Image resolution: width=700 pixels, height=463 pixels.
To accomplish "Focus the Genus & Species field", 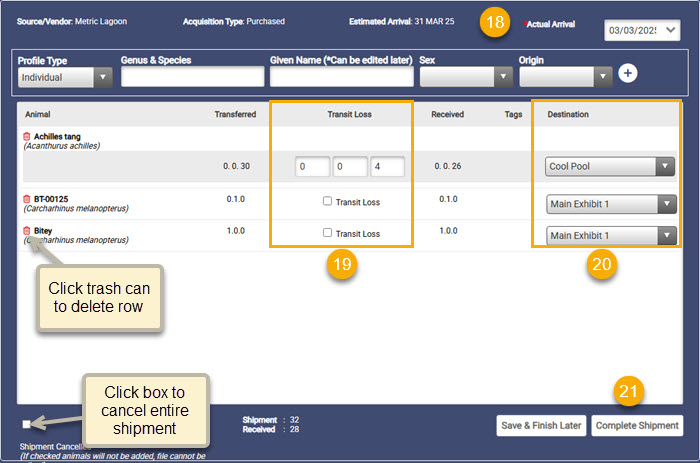I will pos(192,77).
